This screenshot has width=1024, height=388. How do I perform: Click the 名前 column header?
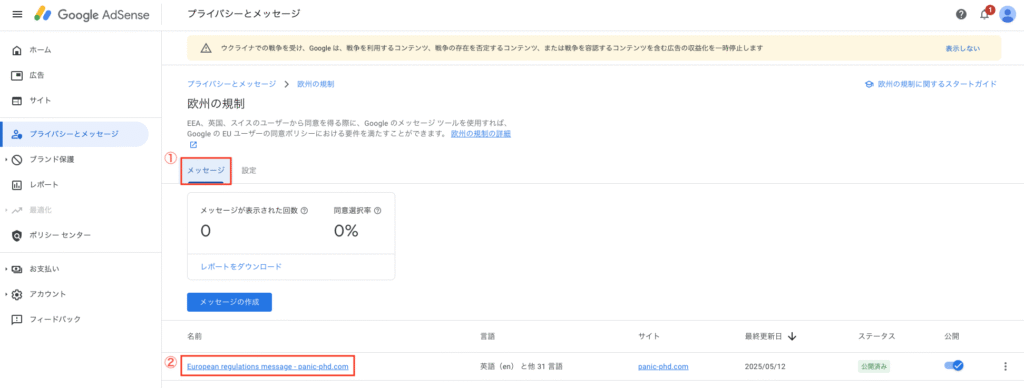click(x=195, y=336)
